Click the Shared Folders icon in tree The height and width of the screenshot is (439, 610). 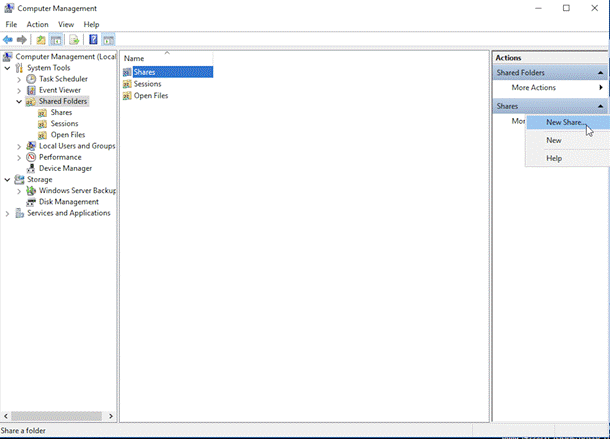coord(31,102)
